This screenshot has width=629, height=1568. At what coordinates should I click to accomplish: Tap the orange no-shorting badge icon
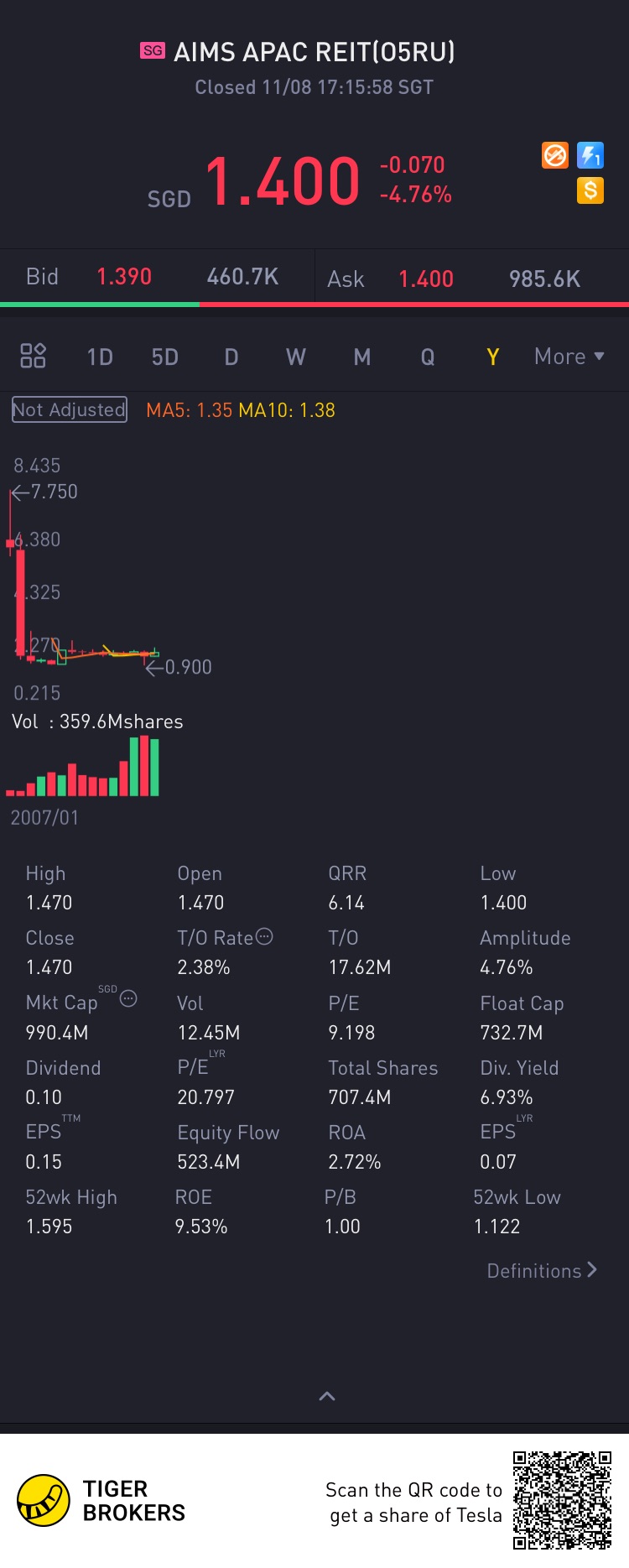555,155
